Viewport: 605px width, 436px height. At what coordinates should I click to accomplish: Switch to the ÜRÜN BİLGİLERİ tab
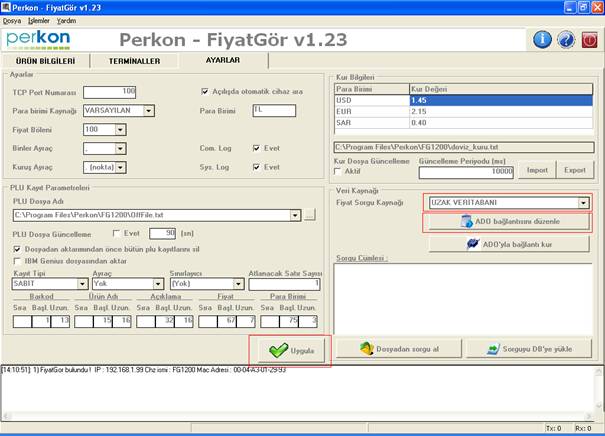[46, 61]
